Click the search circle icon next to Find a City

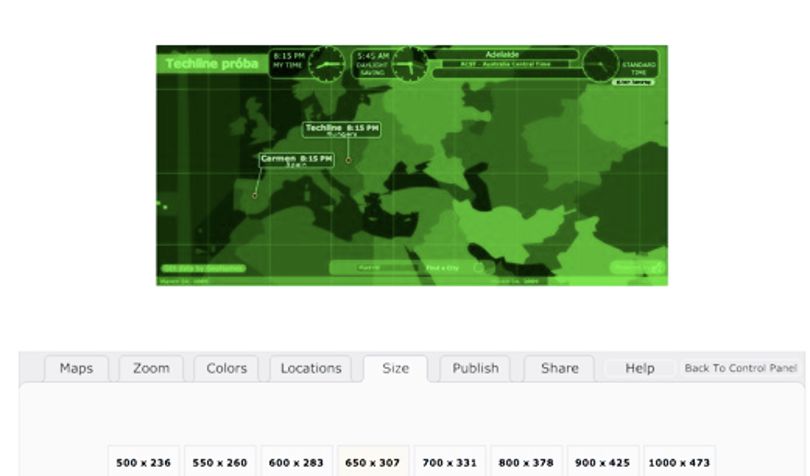tap(479, 268)
